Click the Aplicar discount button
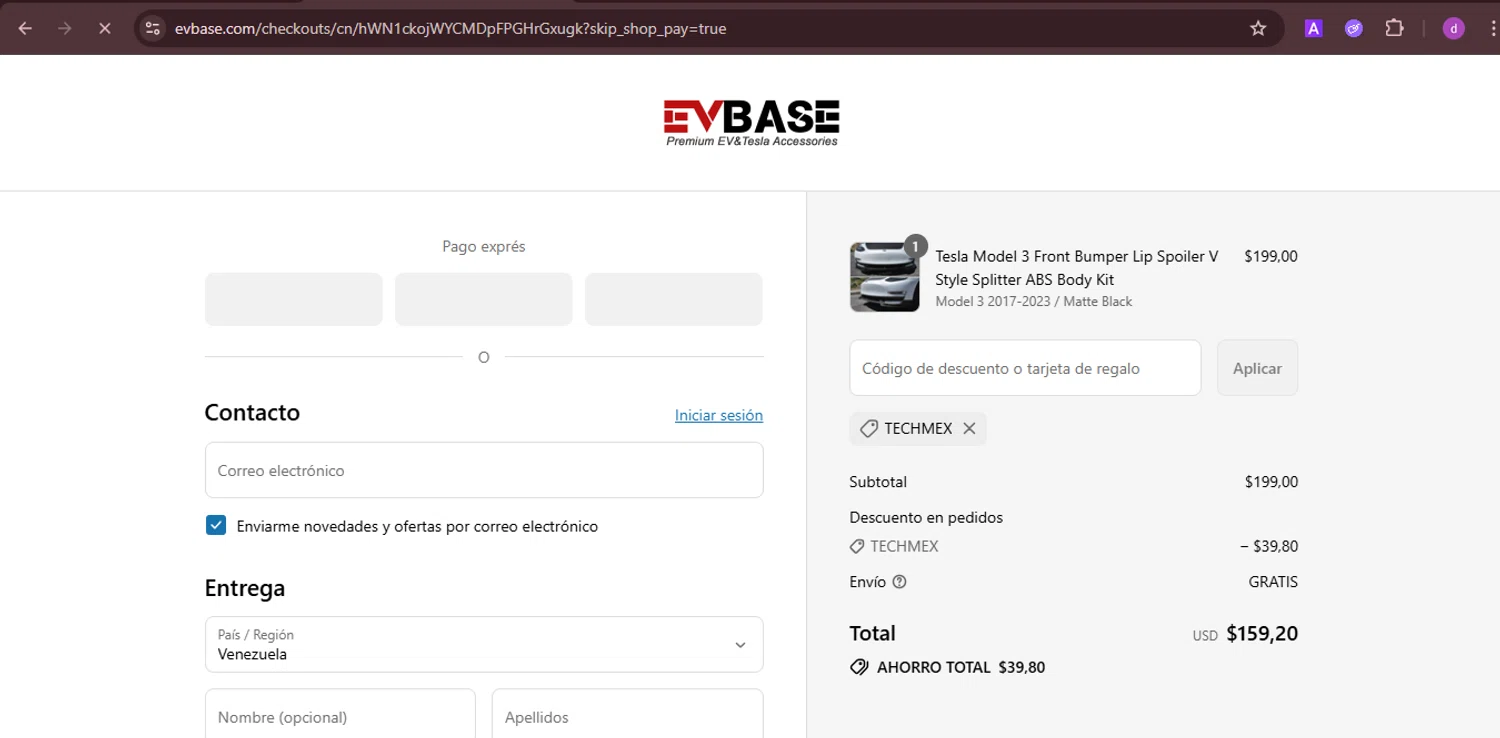1500x738 pixels. point(1257,368)
